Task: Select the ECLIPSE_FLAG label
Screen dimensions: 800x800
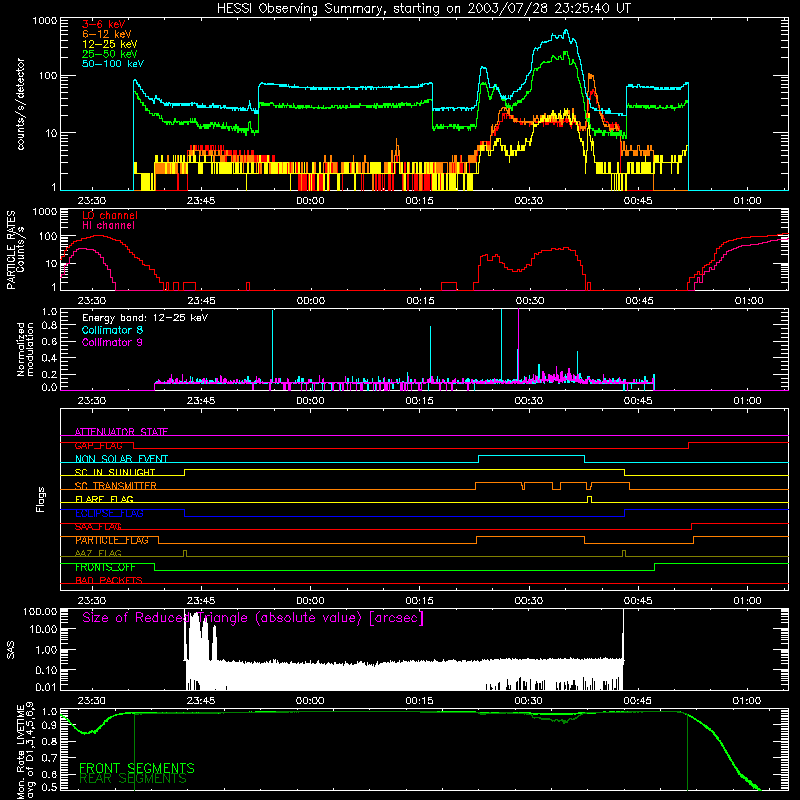Action: [x=109, y=513]
